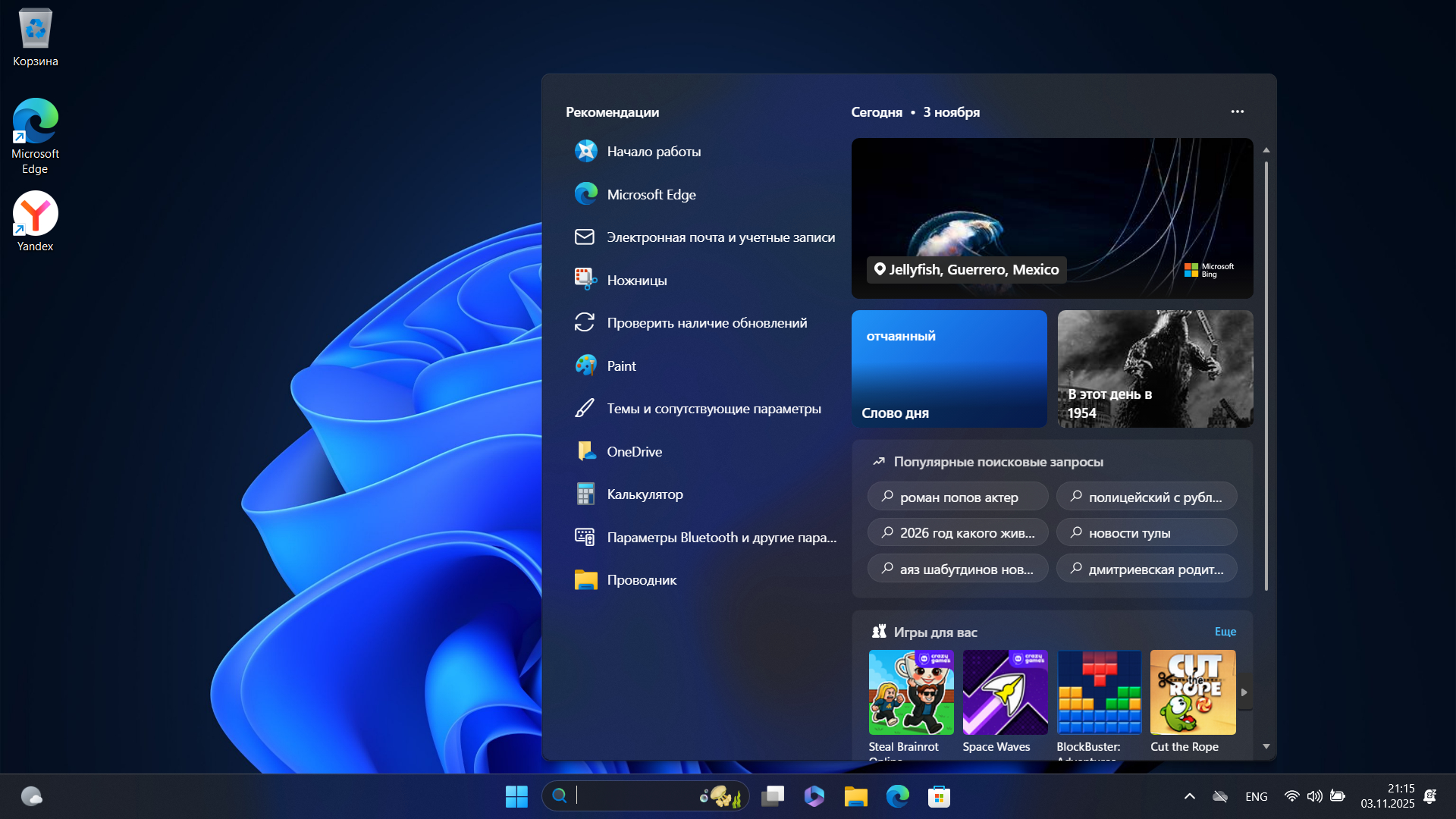1456x819 pixels.
Task: Open the Paint app from recommendations
Action: click(621, 366)
